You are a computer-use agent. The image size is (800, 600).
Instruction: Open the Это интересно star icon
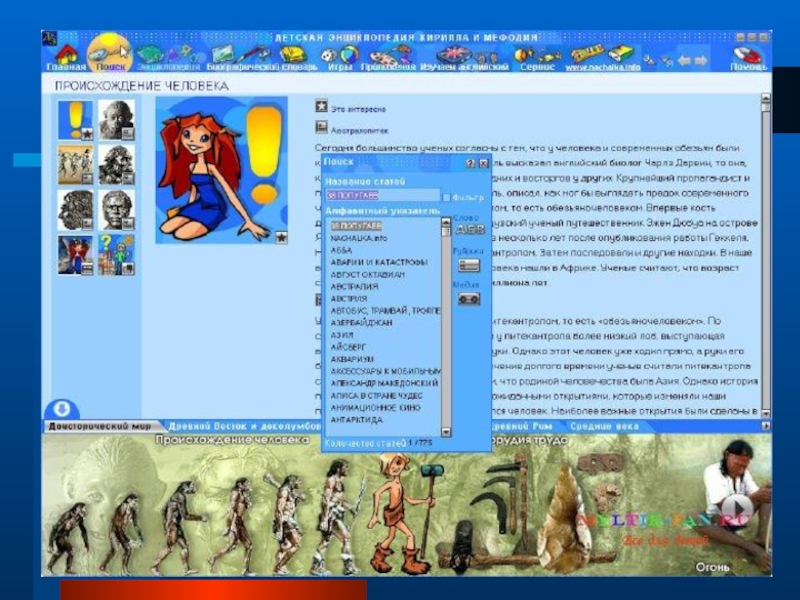(321, 106)
